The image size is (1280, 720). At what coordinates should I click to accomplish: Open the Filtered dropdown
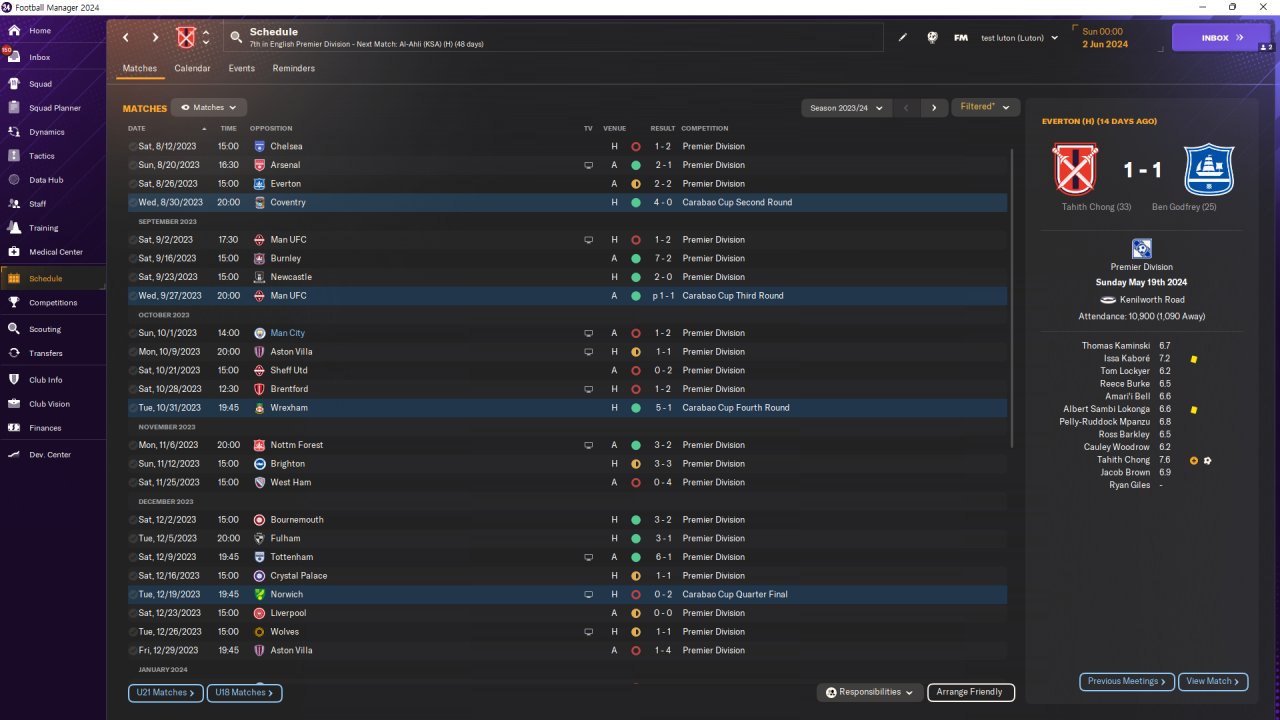[x=985, y=107]
